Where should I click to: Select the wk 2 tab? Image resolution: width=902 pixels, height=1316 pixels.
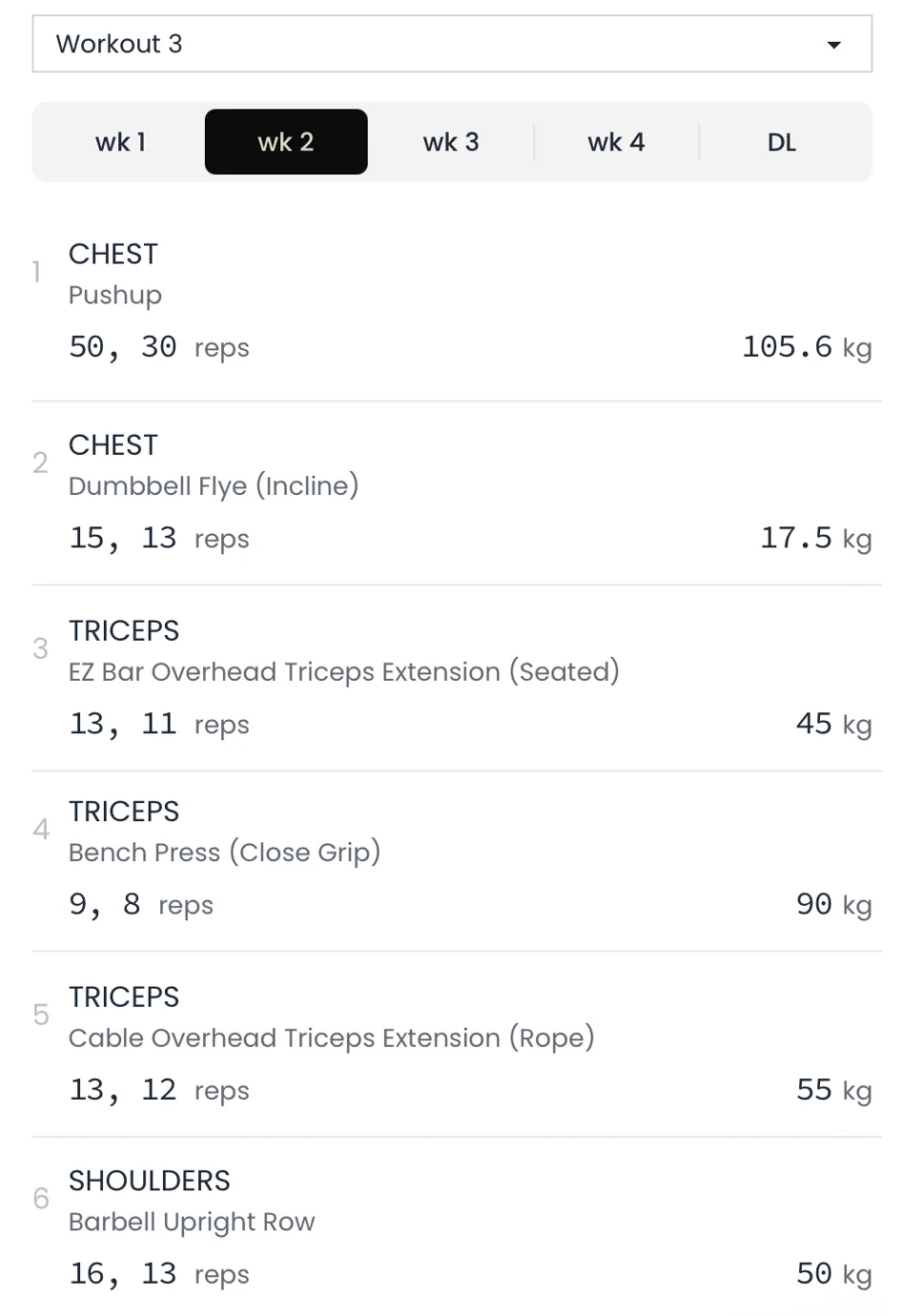pyautogui.click(x=286, y=142)
